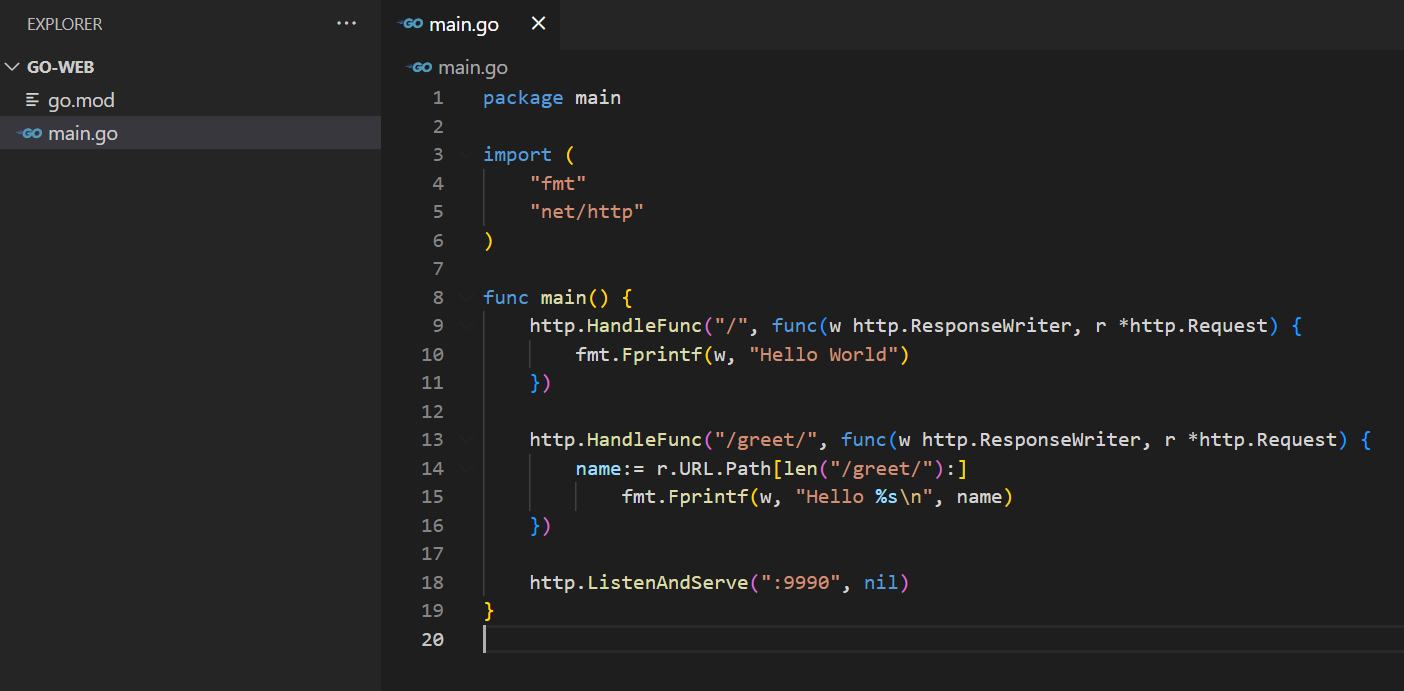
Task: Close the main.go editor tab
Action: click(x=538, y=24)
